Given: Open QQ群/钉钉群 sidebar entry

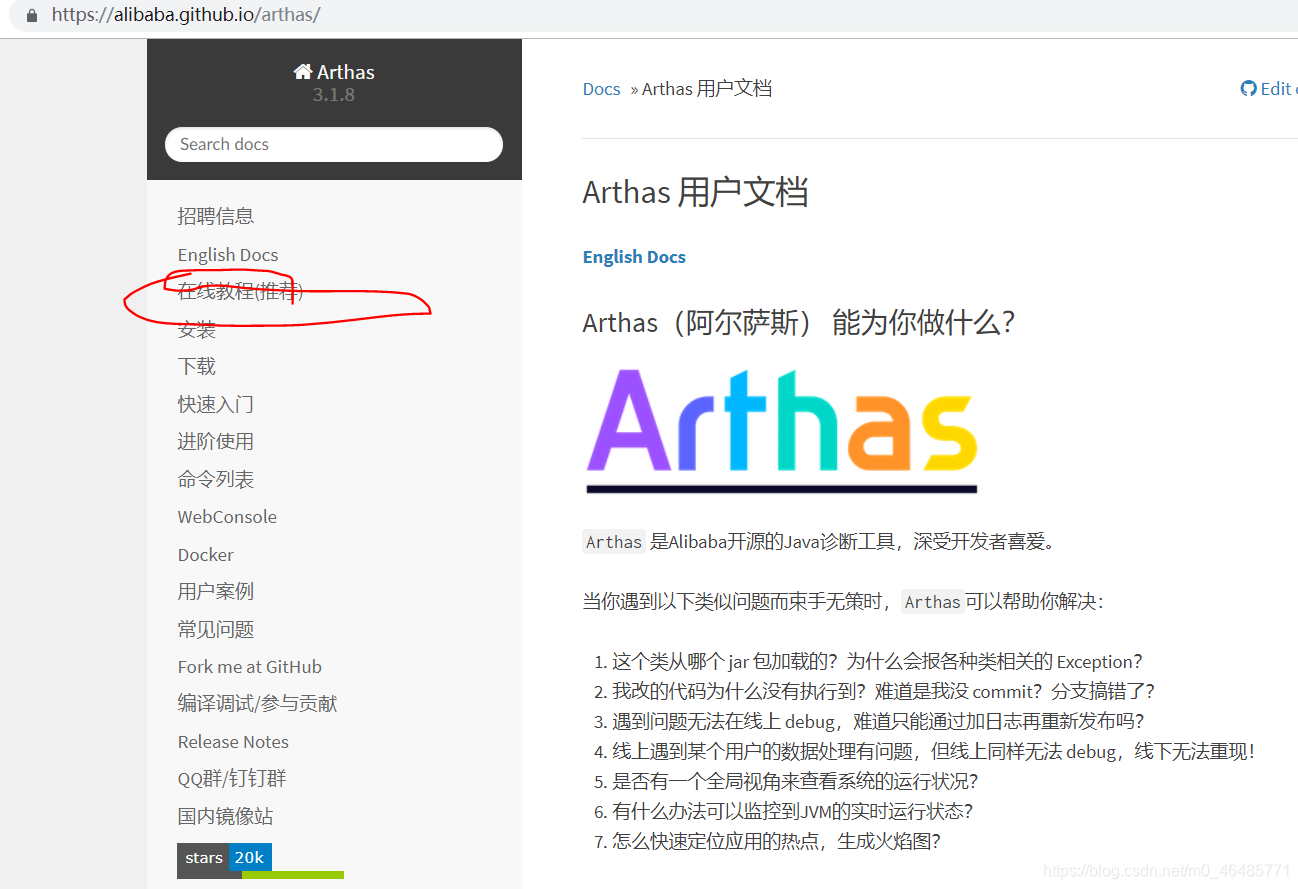Looking at the screenshot, I should coord(232,779).
